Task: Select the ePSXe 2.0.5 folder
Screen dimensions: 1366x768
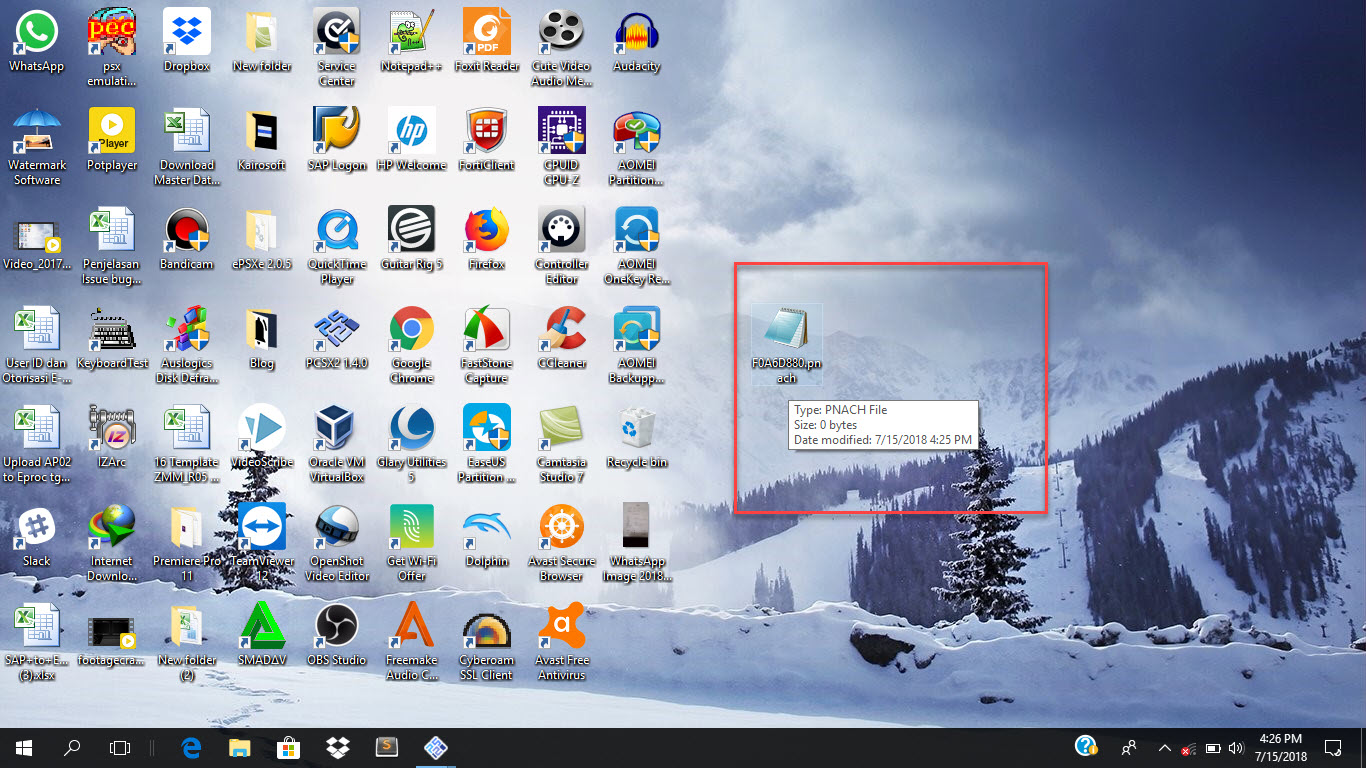Action: tap(262, 230)
